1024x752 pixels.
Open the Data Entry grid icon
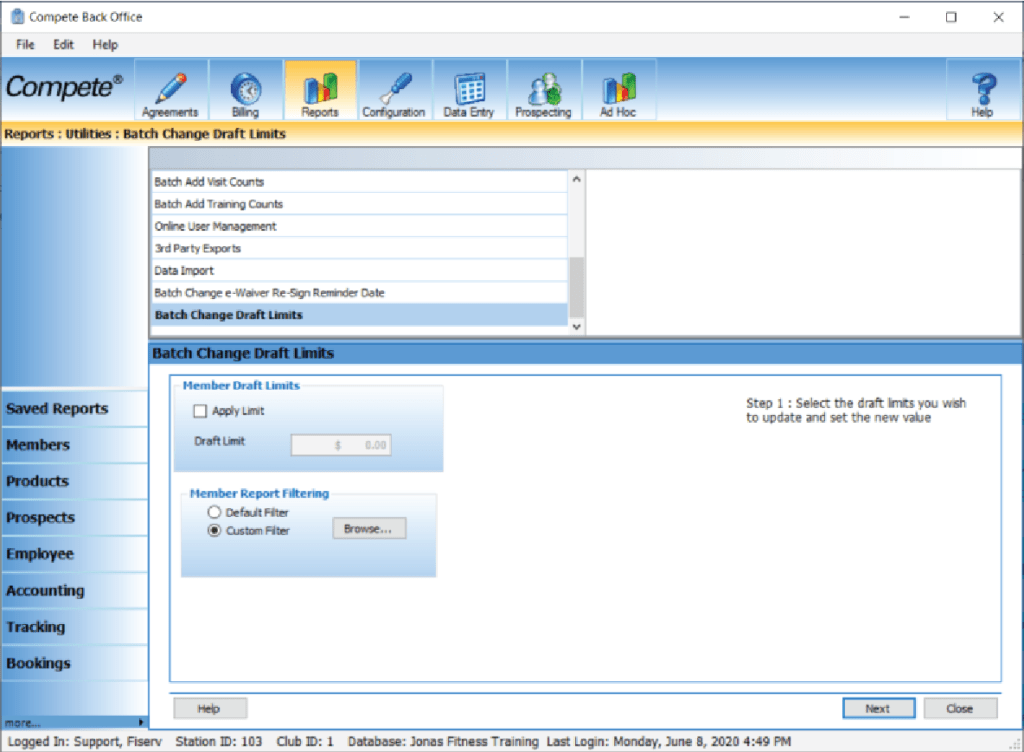tap(469, 91)
